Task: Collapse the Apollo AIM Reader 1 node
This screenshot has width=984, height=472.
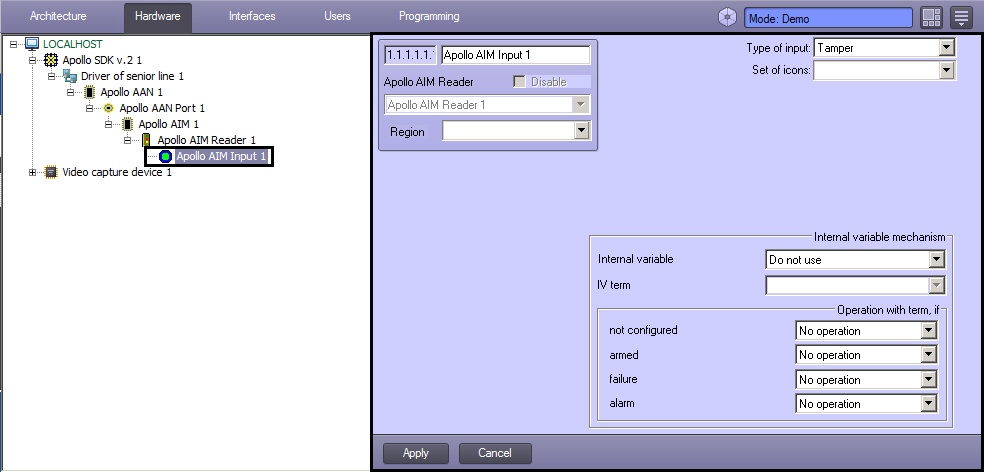Action: [128, 141]
